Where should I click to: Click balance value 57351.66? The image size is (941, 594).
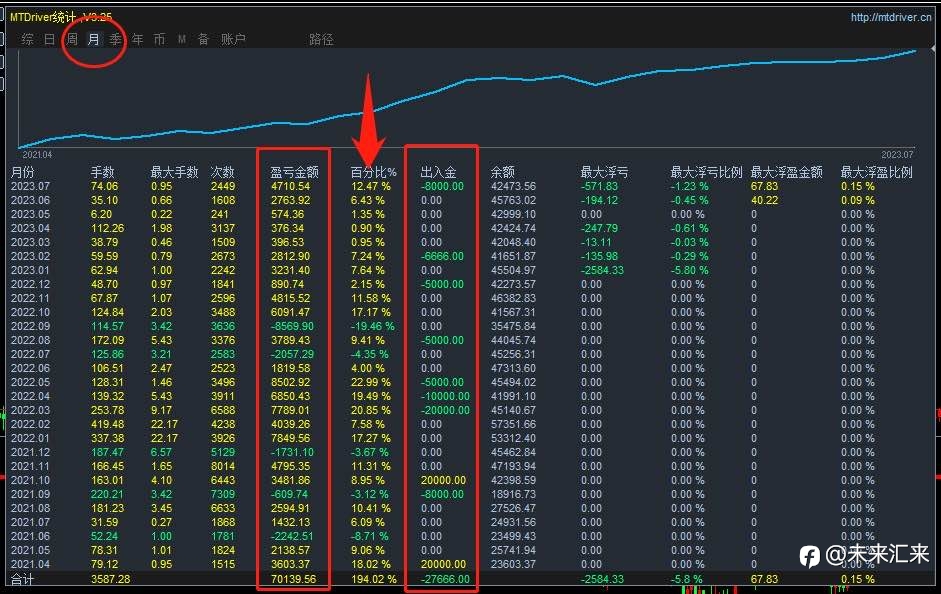[513, 424]
